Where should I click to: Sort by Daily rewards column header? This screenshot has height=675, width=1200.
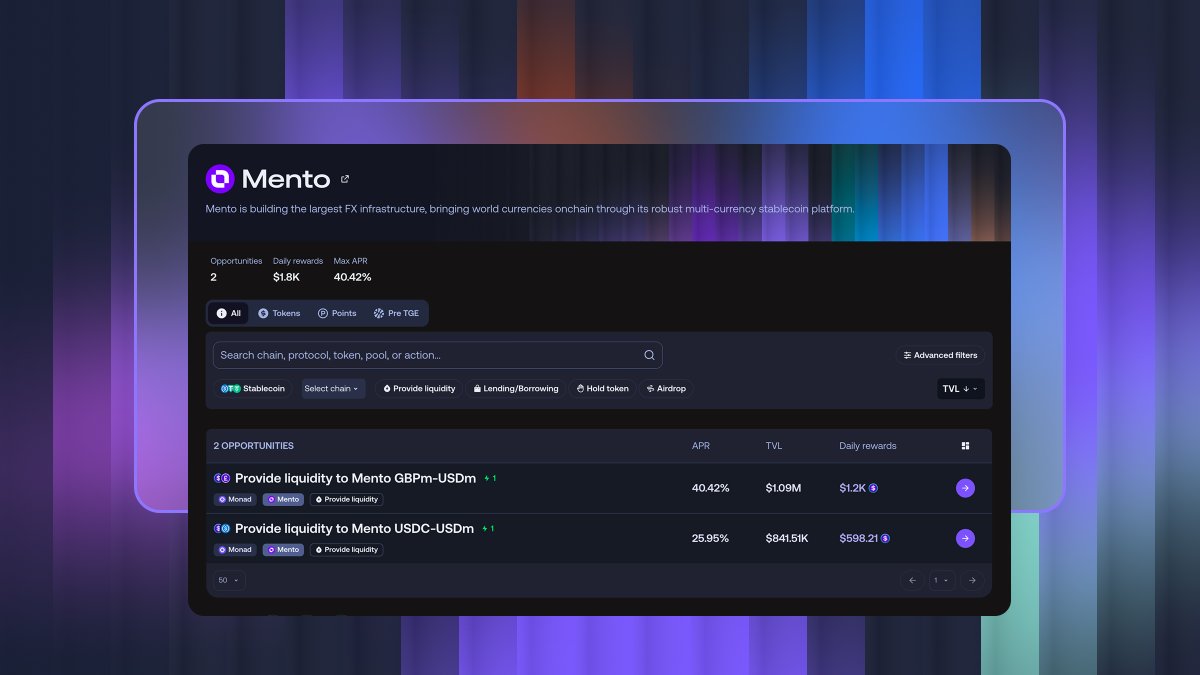pos(868,446)
